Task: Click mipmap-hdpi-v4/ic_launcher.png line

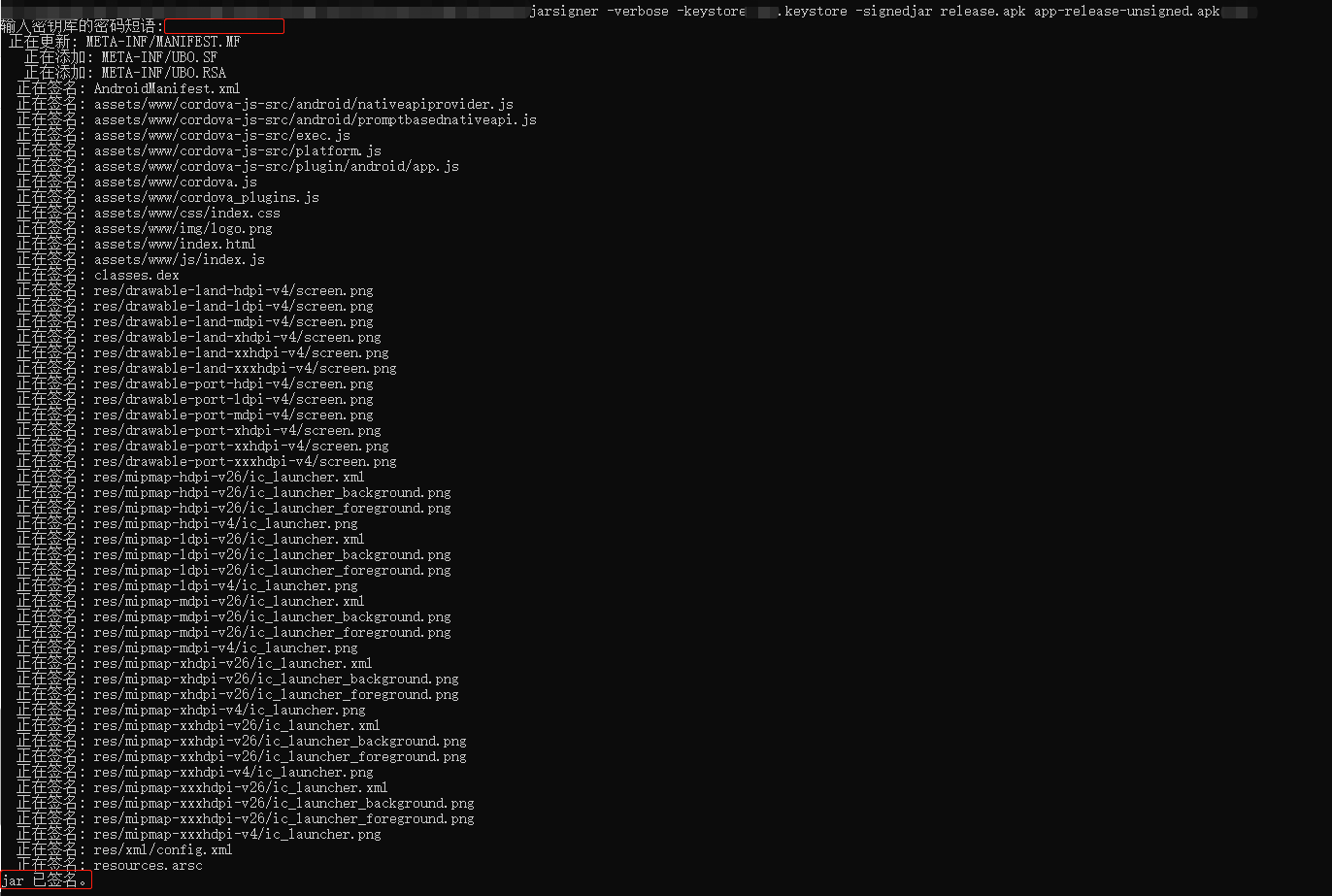Action: (186, 523)
